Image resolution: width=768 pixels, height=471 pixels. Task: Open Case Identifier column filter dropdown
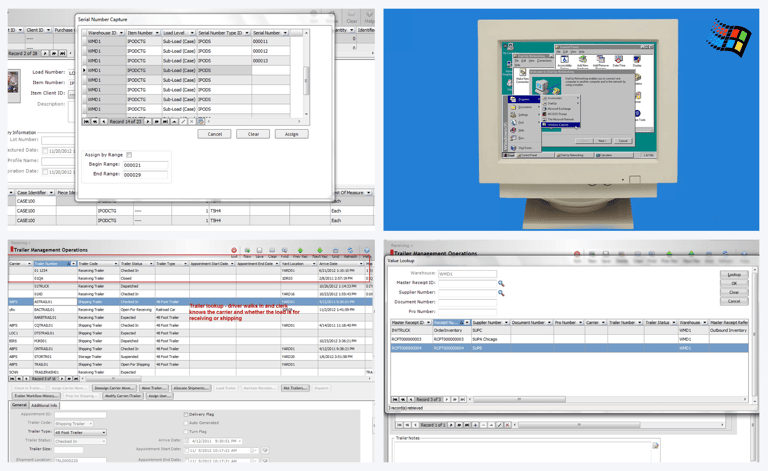tap(51, 192)
